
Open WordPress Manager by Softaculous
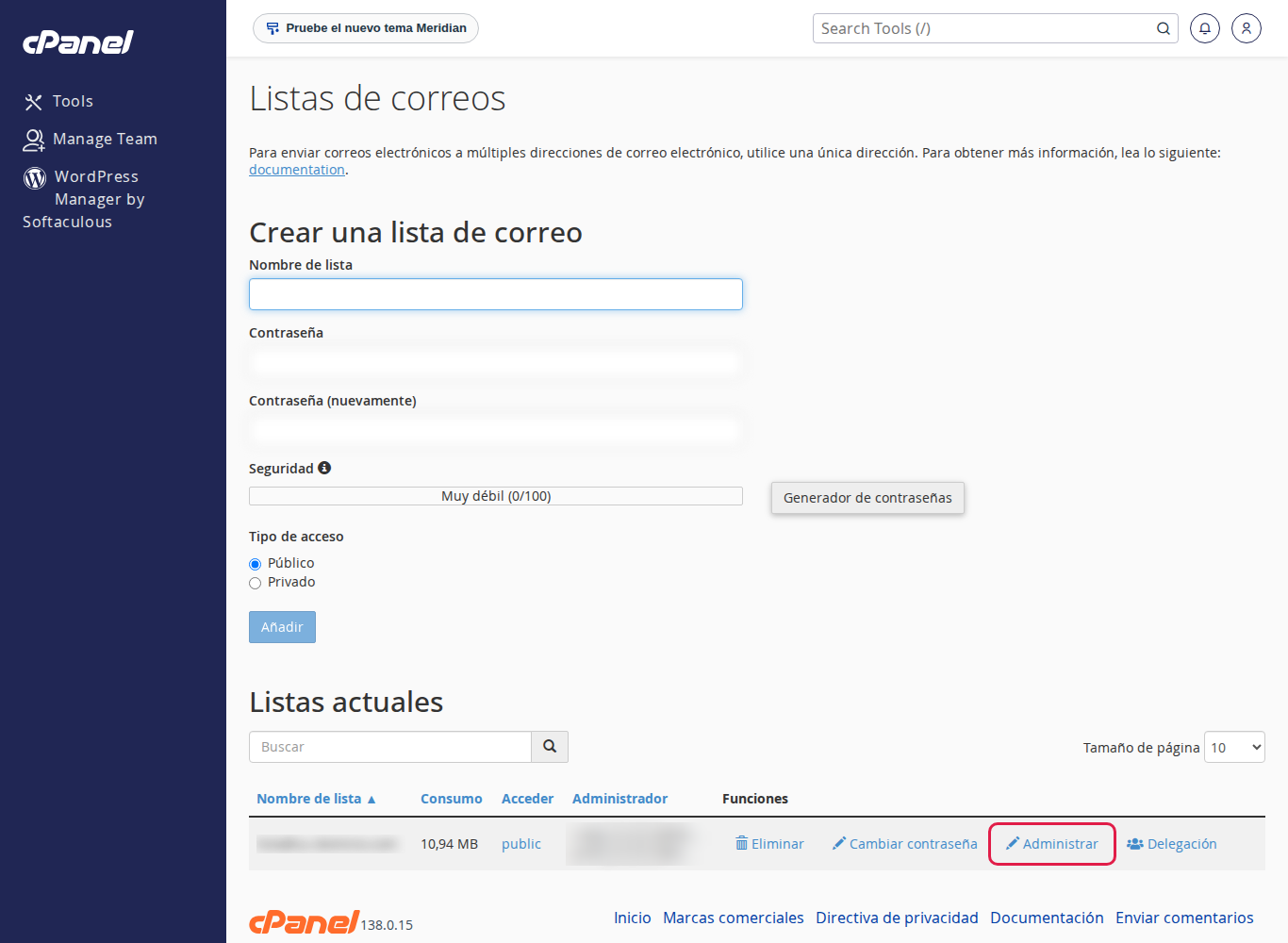pyautogui.click(x=84, y=199)
